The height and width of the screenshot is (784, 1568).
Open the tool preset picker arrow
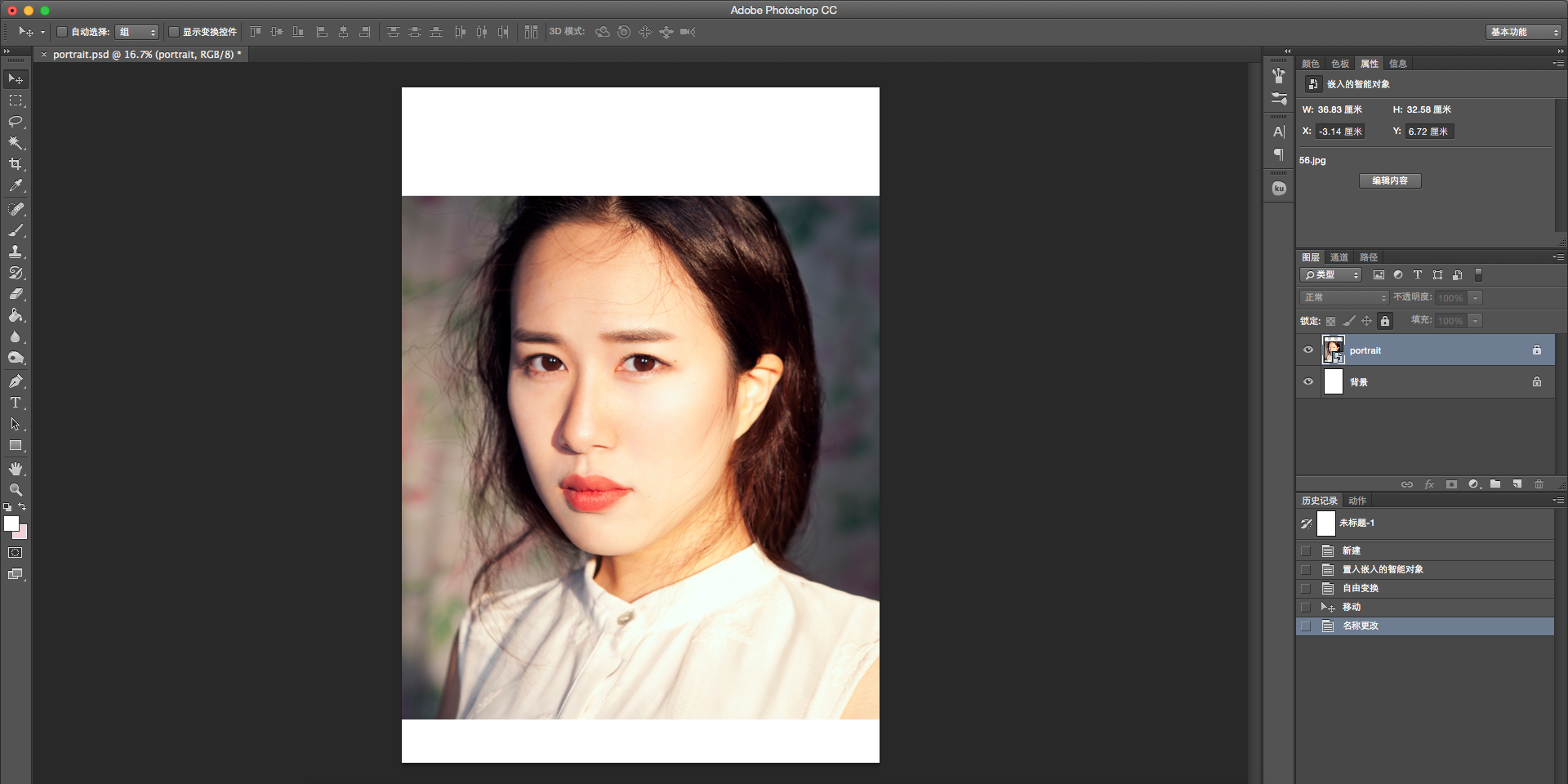[x=42, y=33]
